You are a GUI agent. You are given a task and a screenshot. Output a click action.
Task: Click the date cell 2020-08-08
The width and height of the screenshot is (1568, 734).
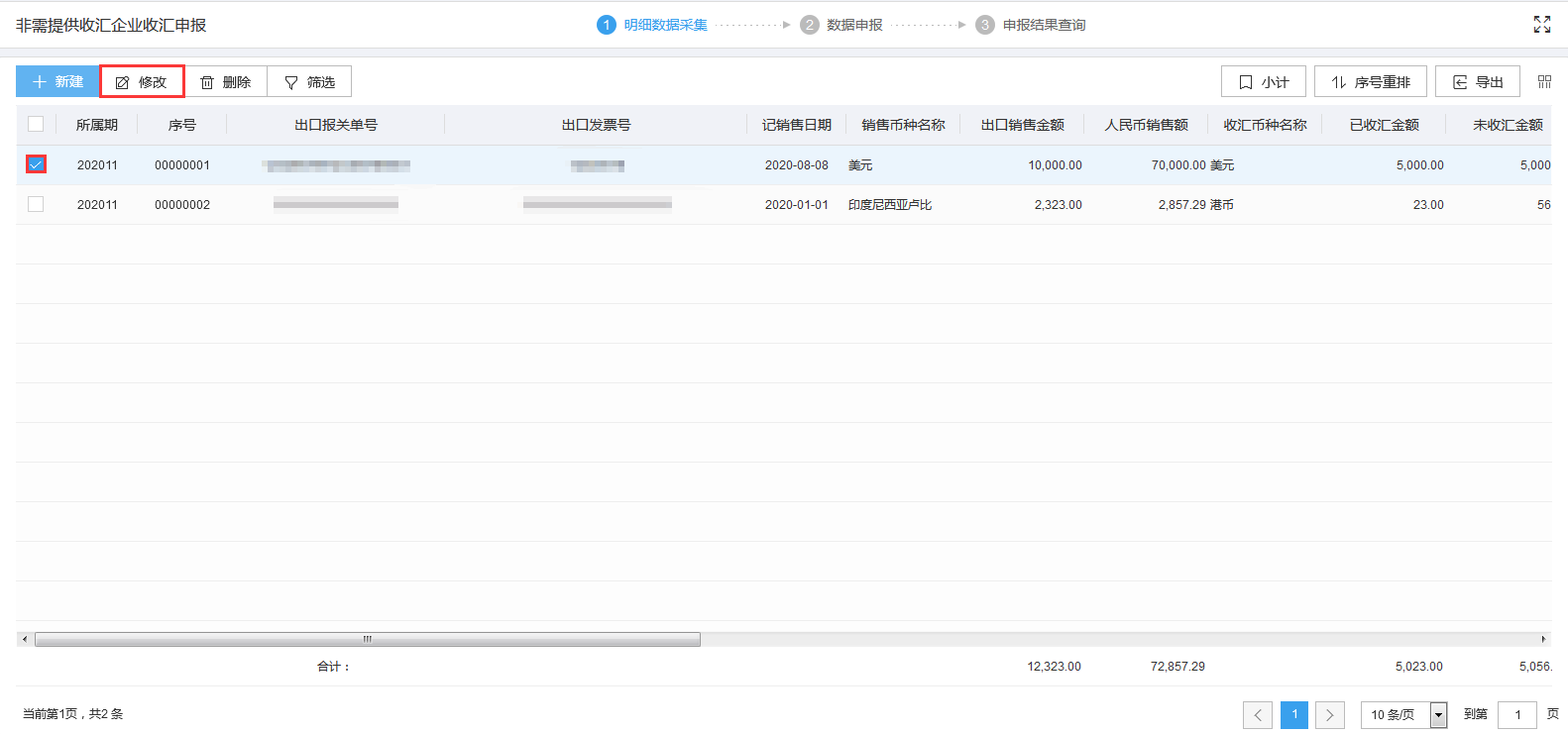click(797, 165)
